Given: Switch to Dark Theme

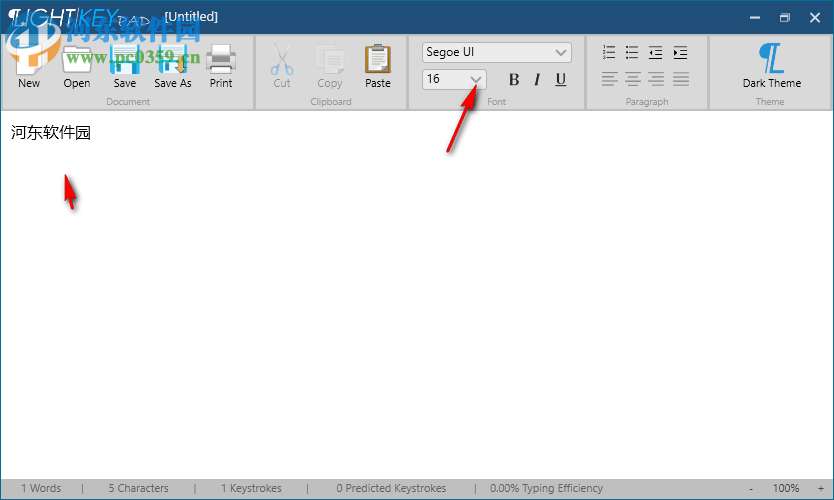Looking at the screenshot, I should [x=771, y=66].
